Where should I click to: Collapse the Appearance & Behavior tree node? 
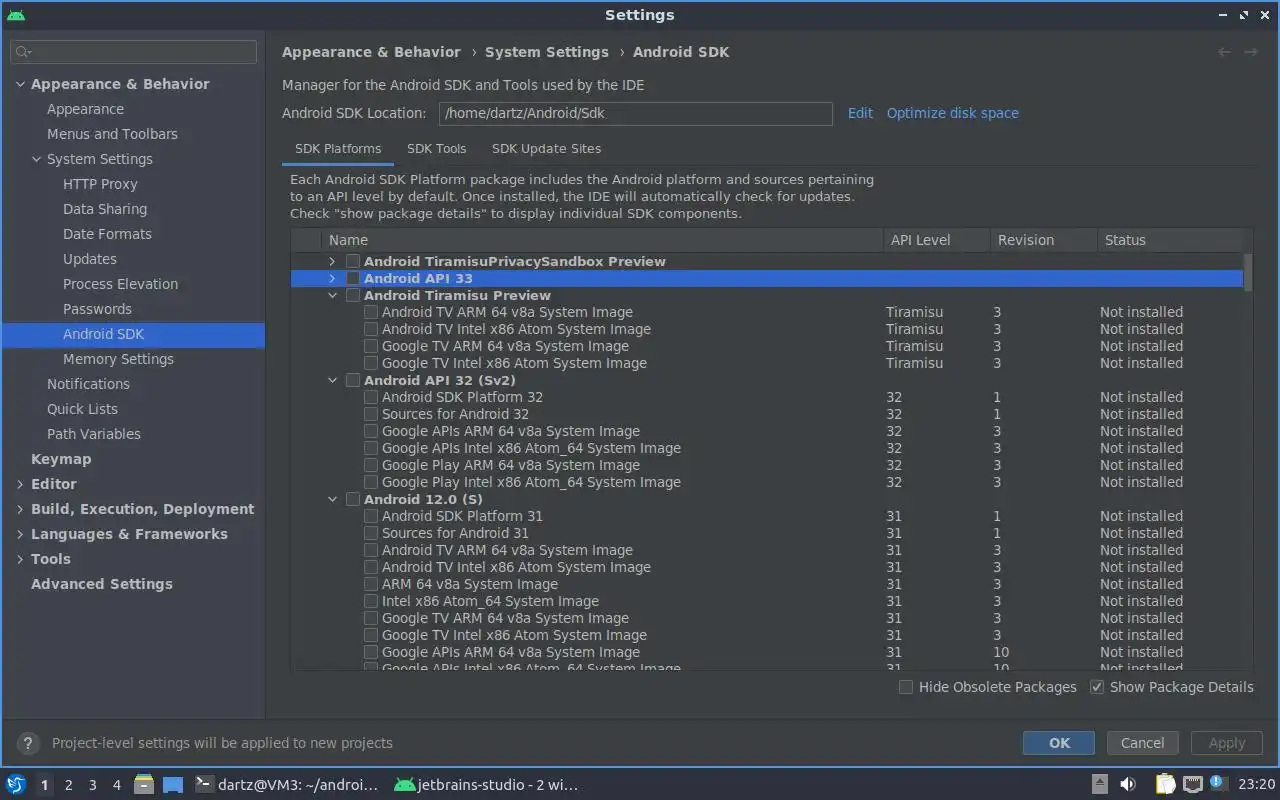coord(20,85)
